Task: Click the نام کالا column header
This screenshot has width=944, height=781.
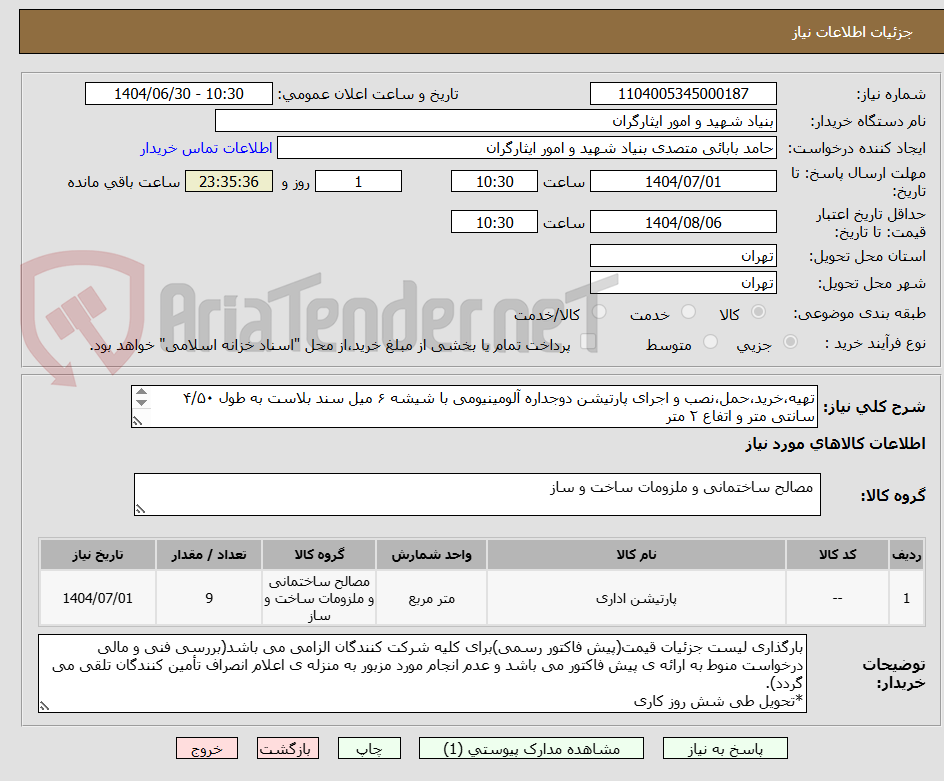Action: coord(636,555)
